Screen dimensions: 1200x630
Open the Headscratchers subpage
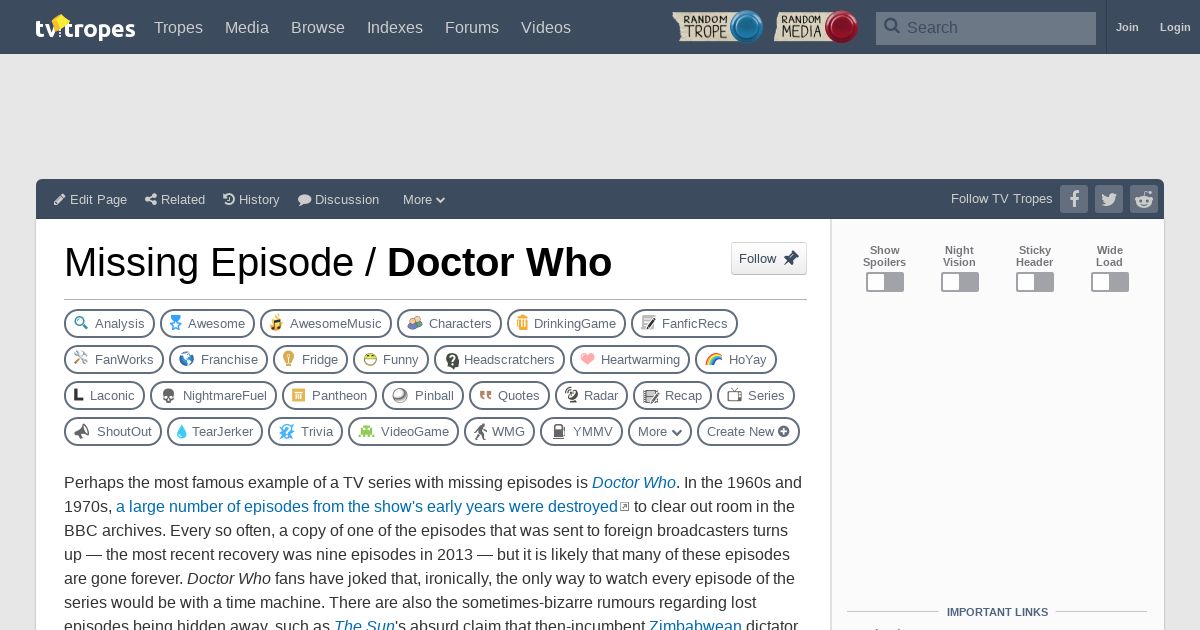pos(499,360)
